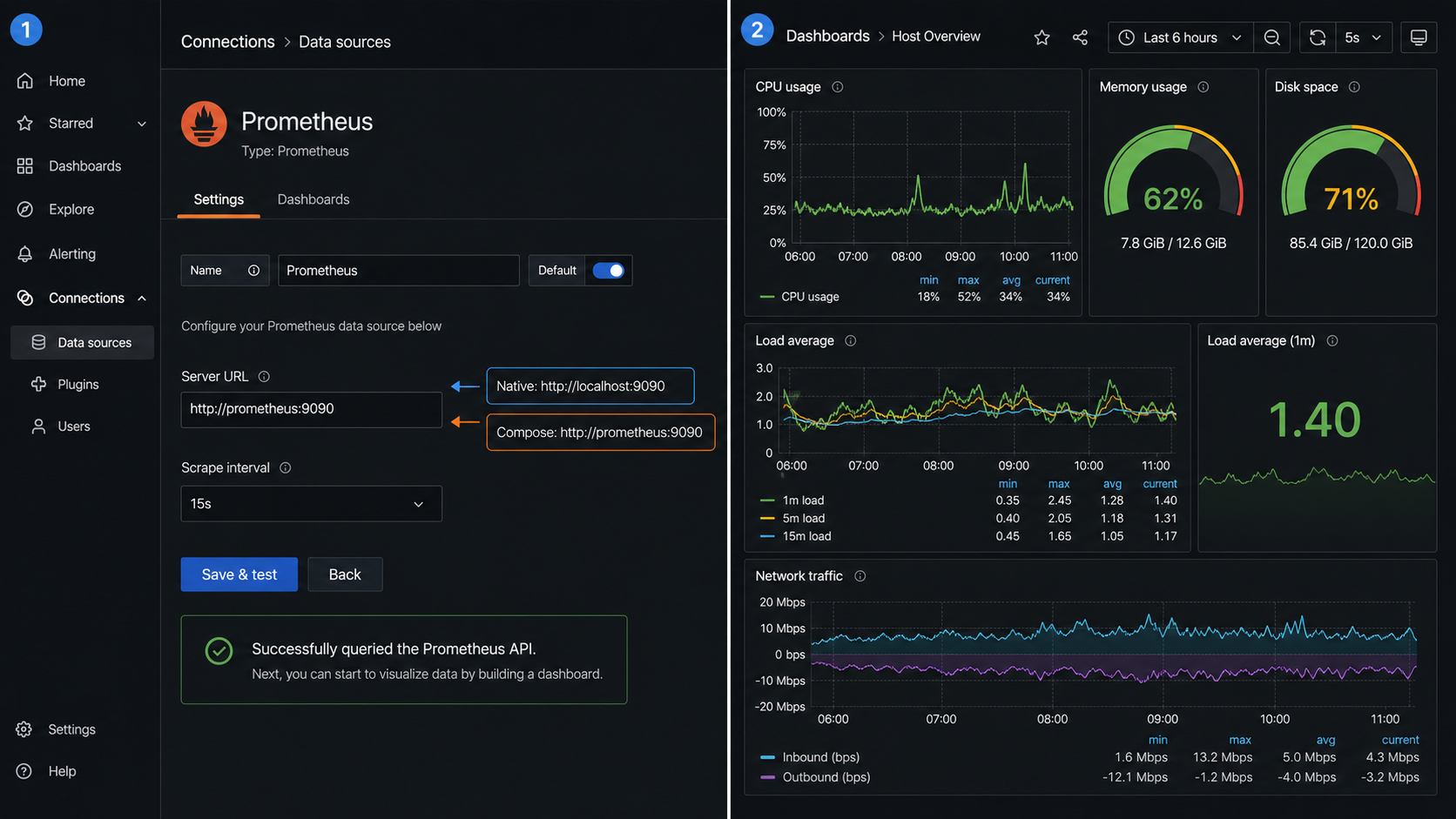Sort the Load average legend by current
Screen dimensions: 1456x819
tap(1160, 484)
